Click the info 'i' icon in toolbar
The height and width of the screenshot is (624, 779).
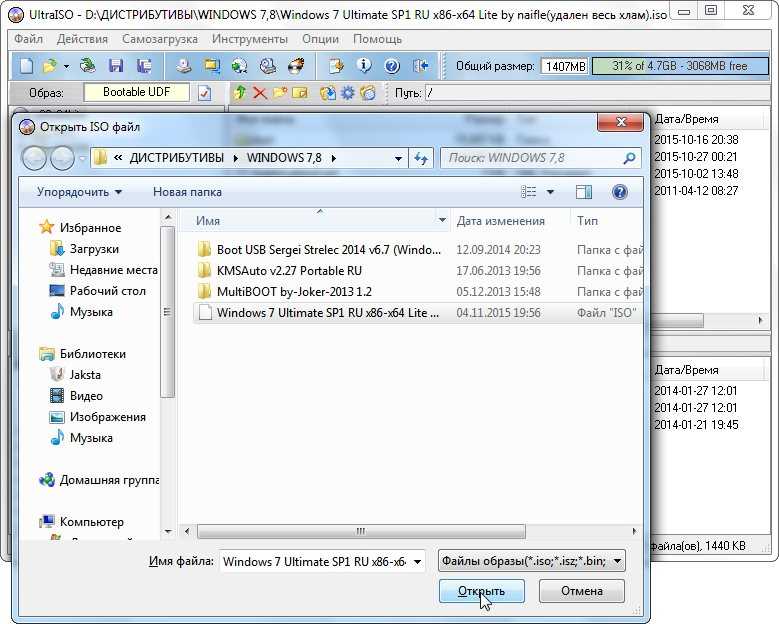click(x=364, y=66)
